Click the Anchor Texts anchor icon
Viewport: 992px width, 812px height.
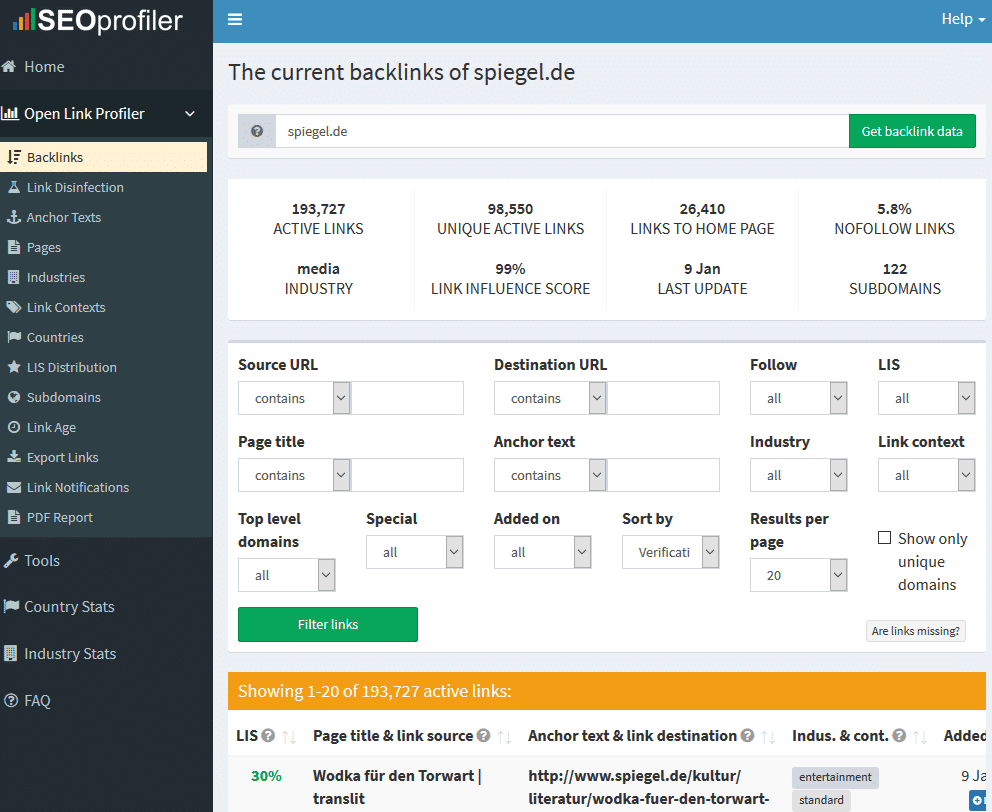tap(14, 217)
